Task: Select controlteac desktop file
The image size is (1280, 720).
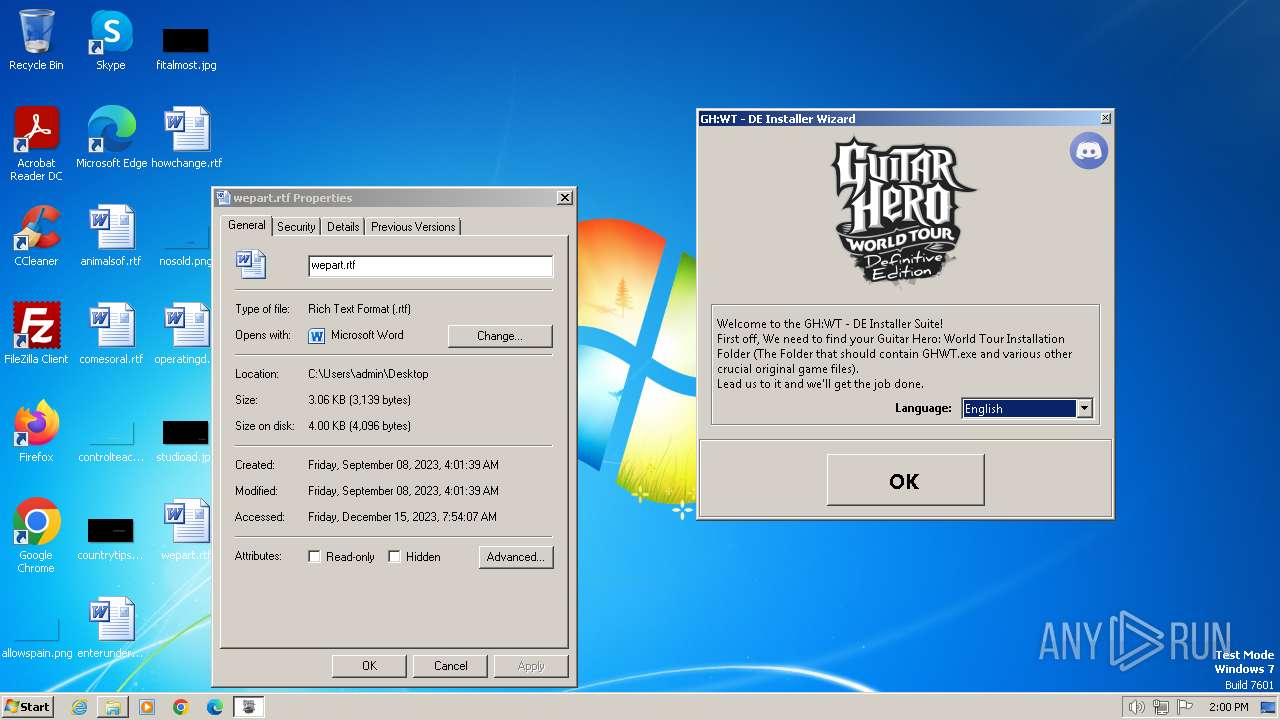Action: click(111, 441)
